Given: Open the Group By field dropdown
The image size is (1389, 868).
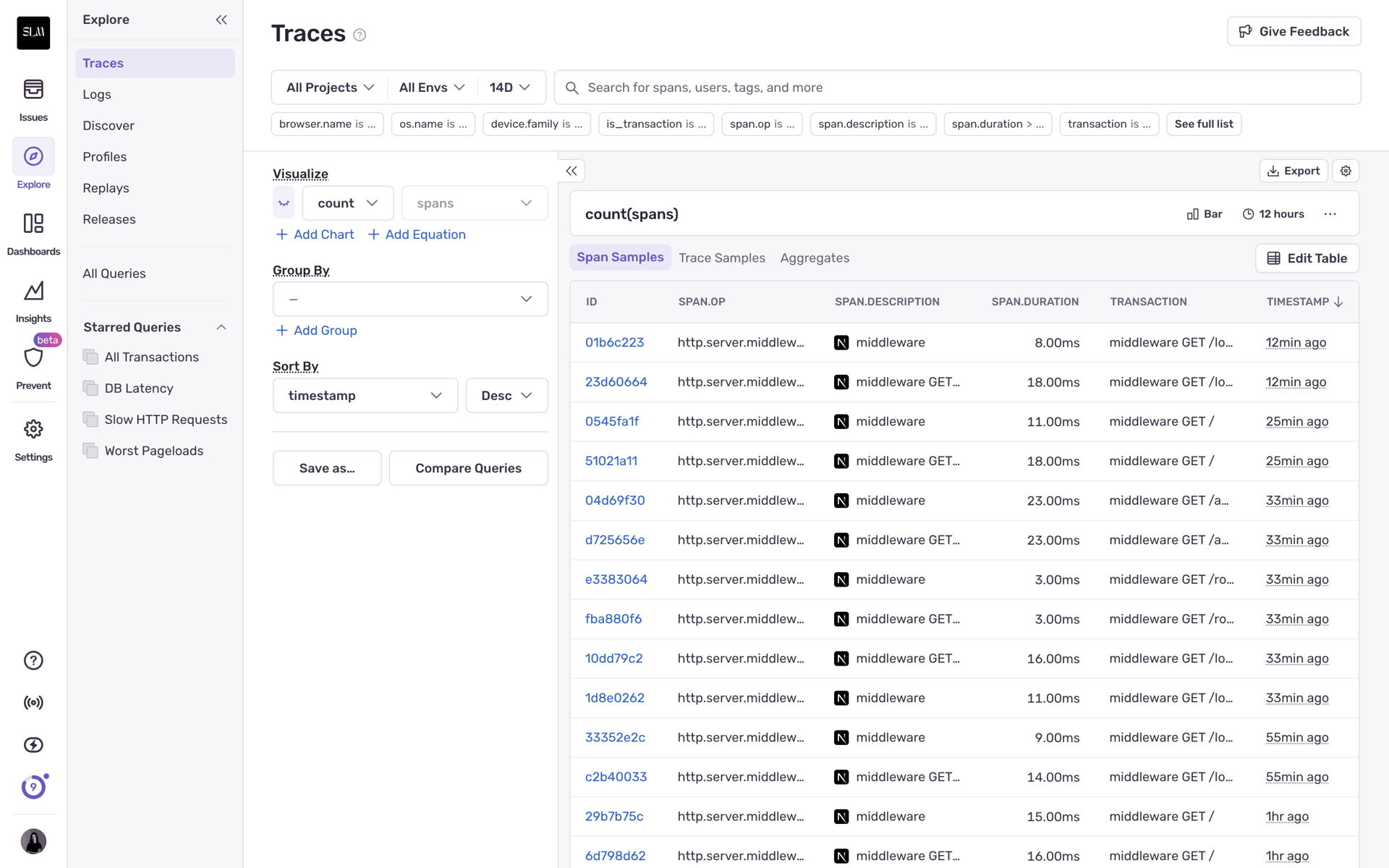Looking at the screenshot, I should coord(410,299).
